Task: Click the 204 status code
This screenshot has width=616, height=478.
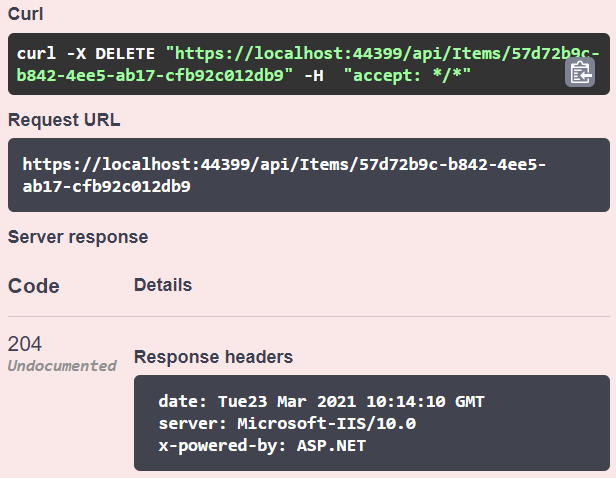Action: (x=25, y=344)
